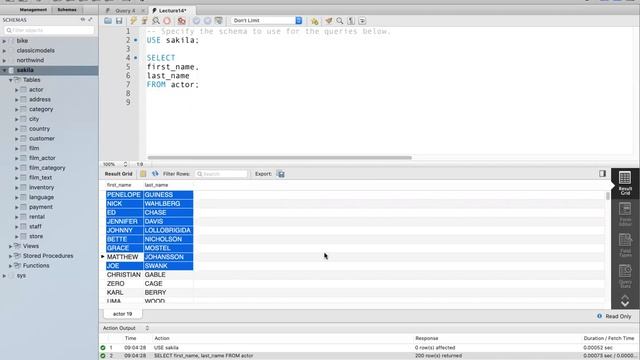Select the Functions node
The width and height of the screenshot is (640, 360).
(x=36, y=266)
